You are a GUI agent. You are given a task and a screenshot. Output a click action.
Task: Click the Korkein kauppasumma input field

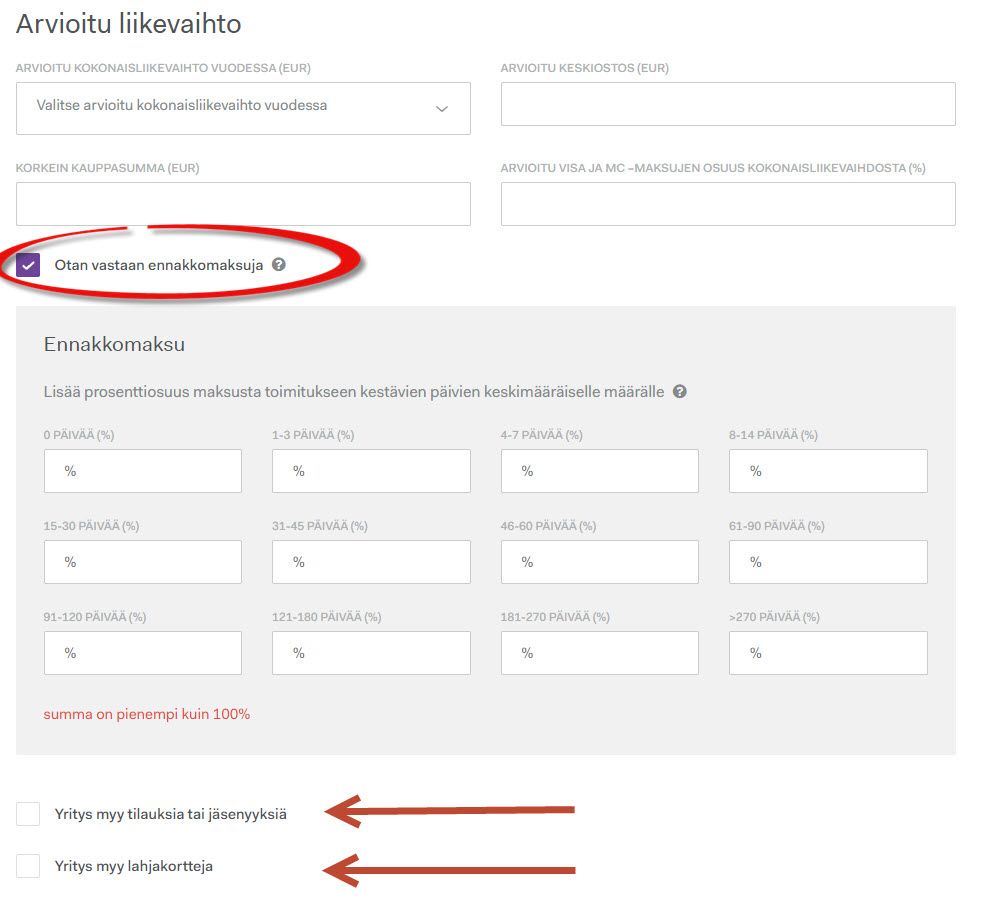[x=243, y=204]
